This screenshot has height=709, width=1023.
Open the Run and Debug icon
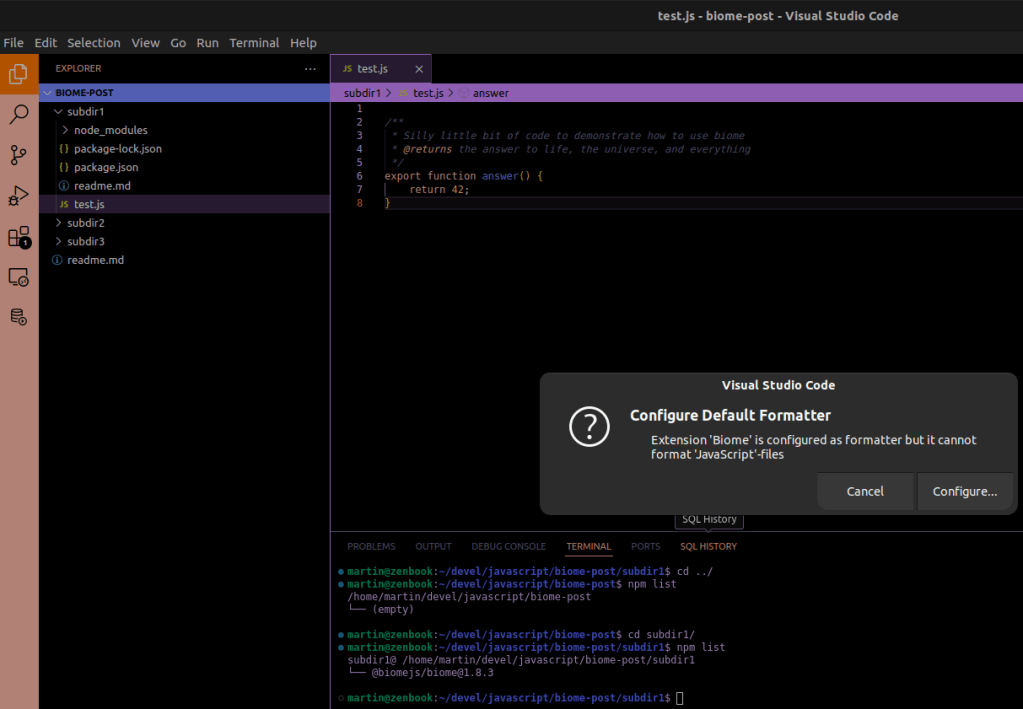click(x=18, y=196)
